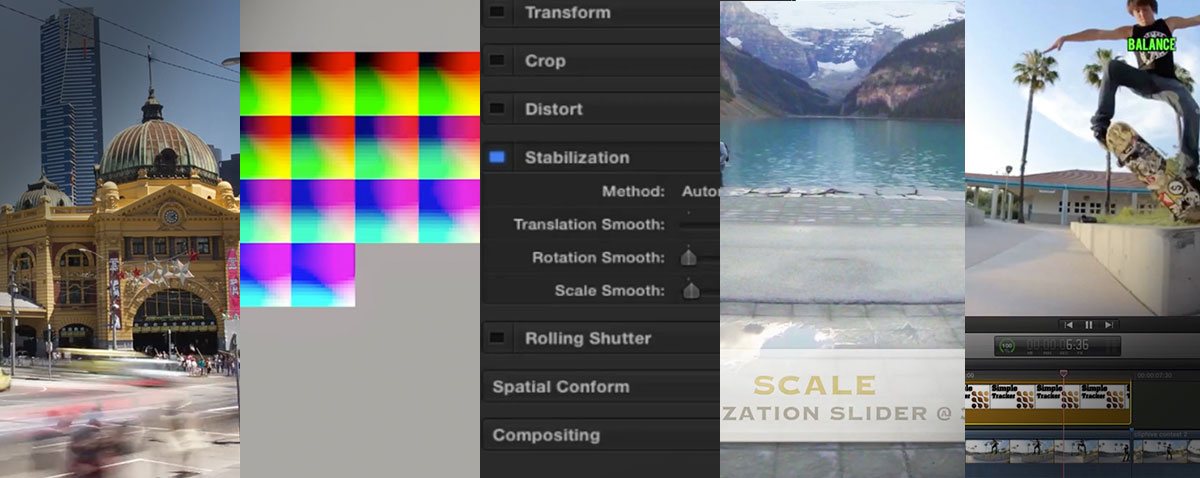Click the Rotation Smooth label
Image resolution: width=1200 pixels, height=478 pixels.
[598, 258]
